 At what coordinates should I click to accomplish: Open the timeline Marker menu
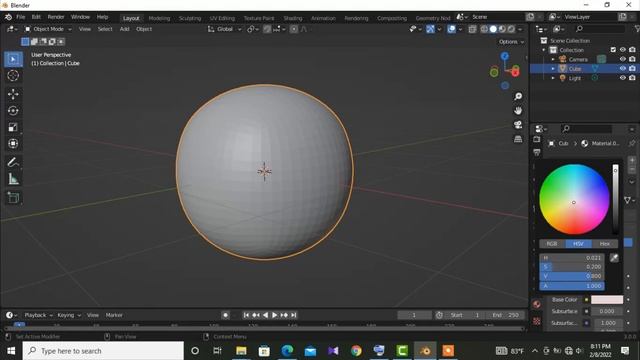click(114, 315)
